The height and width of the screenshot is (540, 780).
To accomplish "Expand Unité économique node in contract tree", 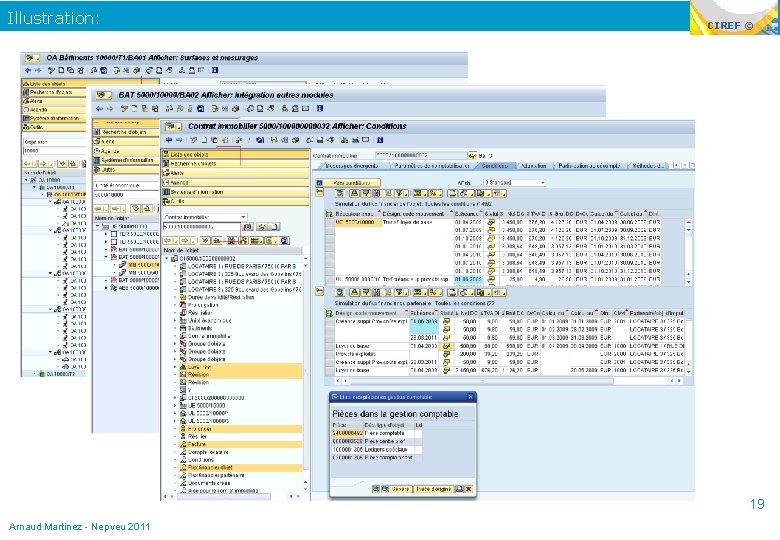I will click(x=175, y=321).
